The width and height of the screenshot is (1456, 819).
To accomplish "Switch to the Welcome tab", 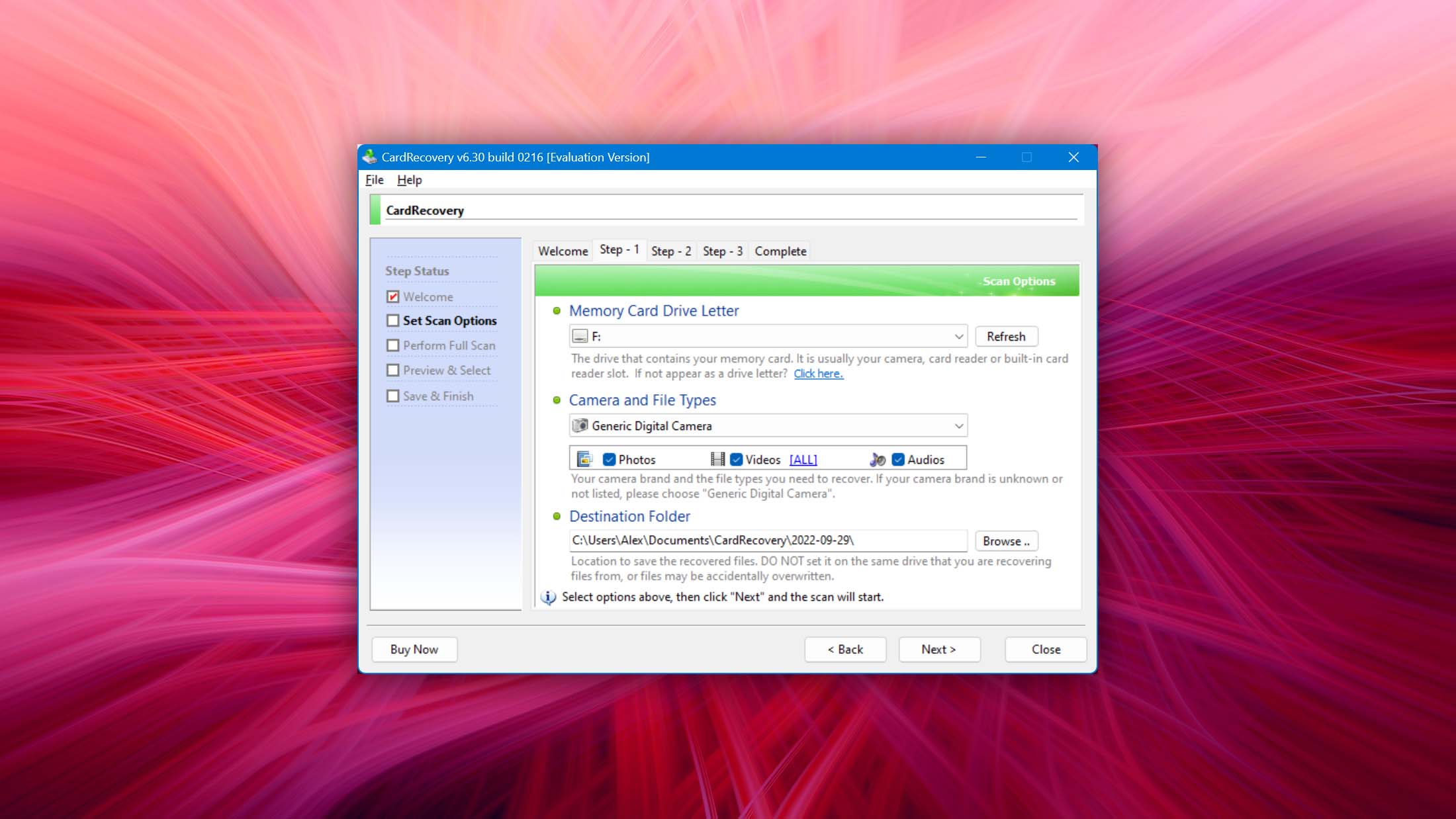I will tap(563, 251).
